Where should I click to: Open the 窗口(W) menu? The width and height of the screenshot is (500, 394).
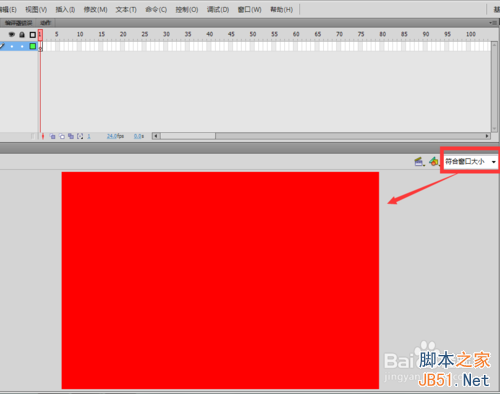[x=249, y=9]
